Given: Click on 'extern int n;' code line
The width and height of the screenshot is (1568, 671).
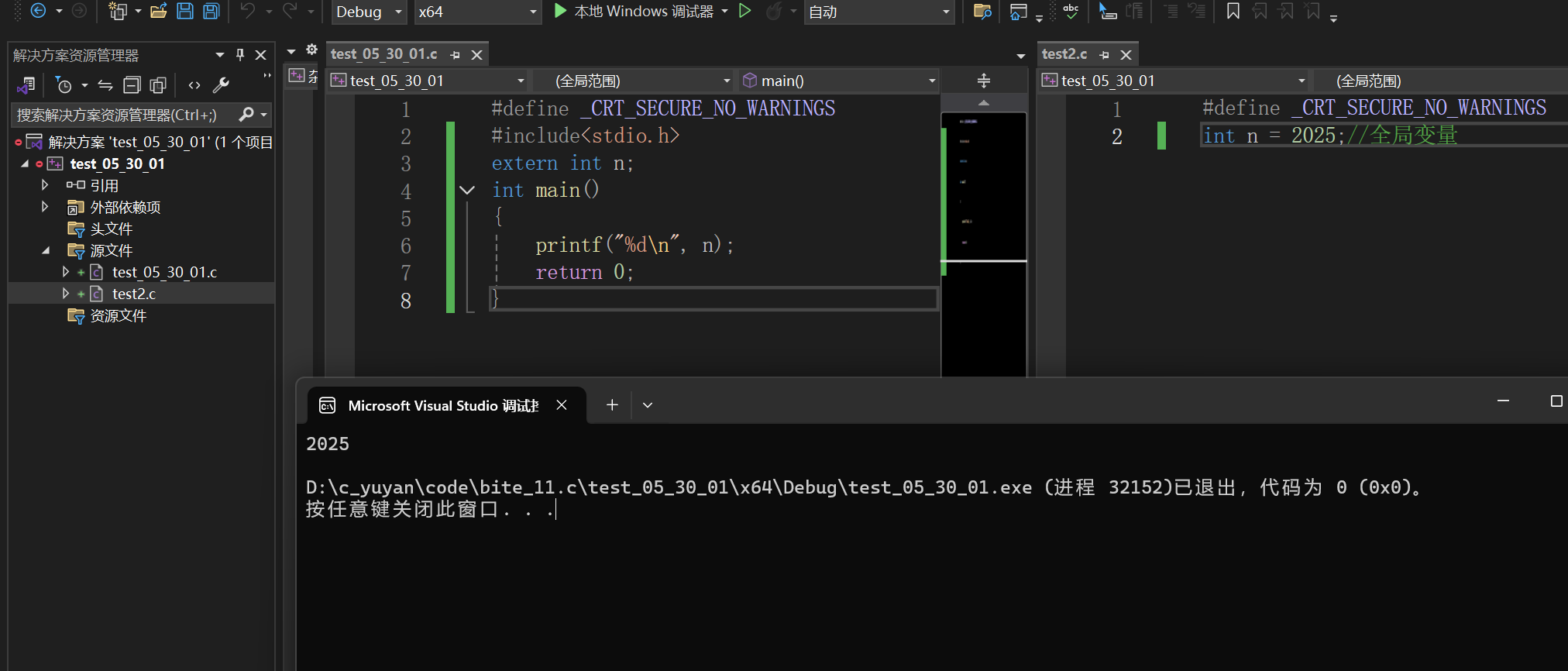Looking at the screenshot, I should pyautogui.click(x=562, y=163).
